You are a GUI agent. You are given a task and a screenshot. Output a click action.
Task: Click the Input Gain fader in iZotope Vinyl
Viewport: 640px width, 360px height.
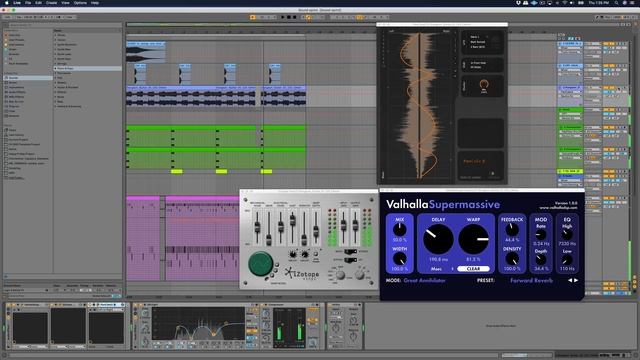[x=344, y=224]
